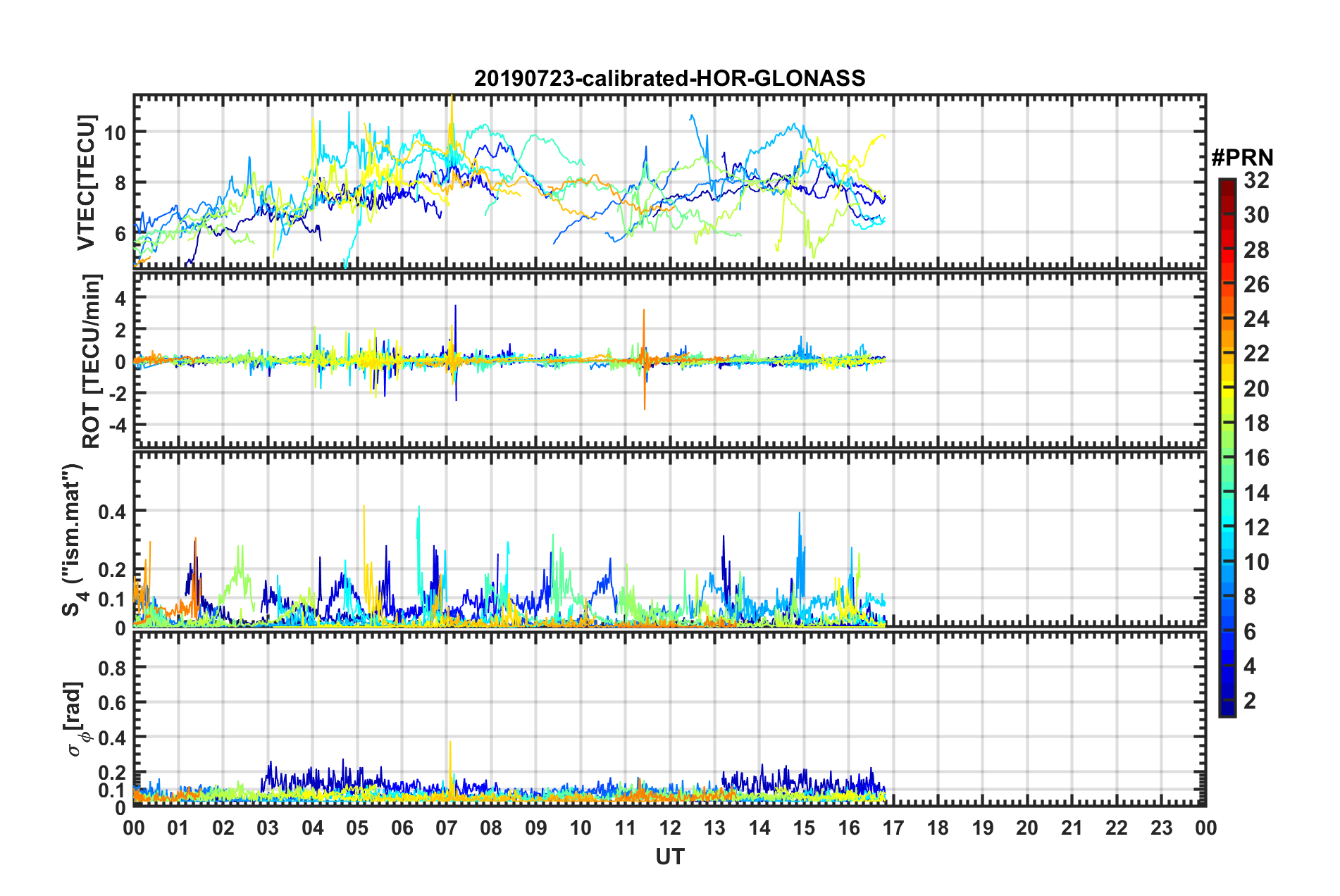Click x-axis tick label 03
The height and width of the screenshot is (896, 1340).
(x=268, y=828)
